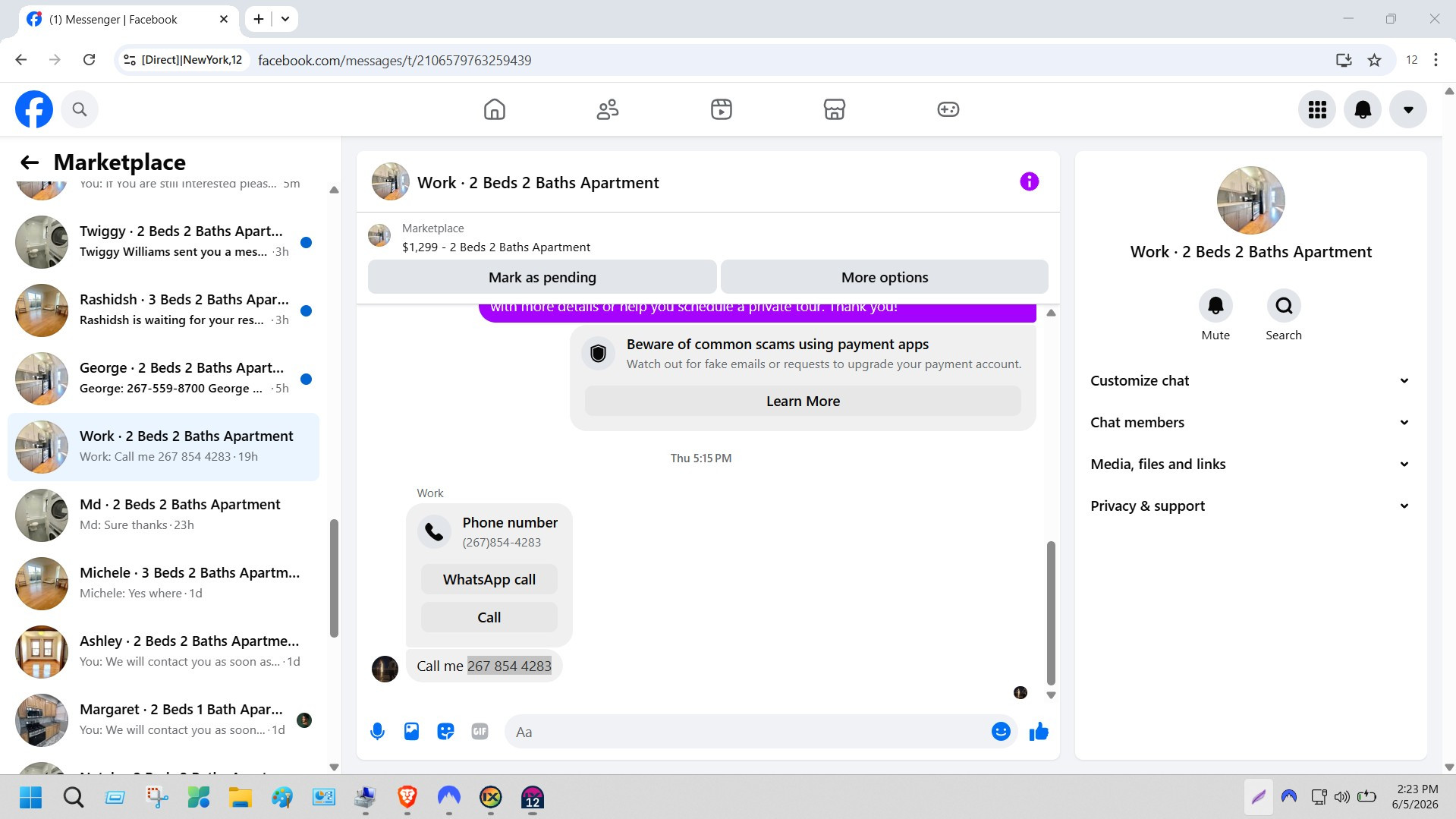Image resolution: width=1456 pixels, height=819 pixels.
Task: Open browser three-dot menu
Action: click(1436, 60)
